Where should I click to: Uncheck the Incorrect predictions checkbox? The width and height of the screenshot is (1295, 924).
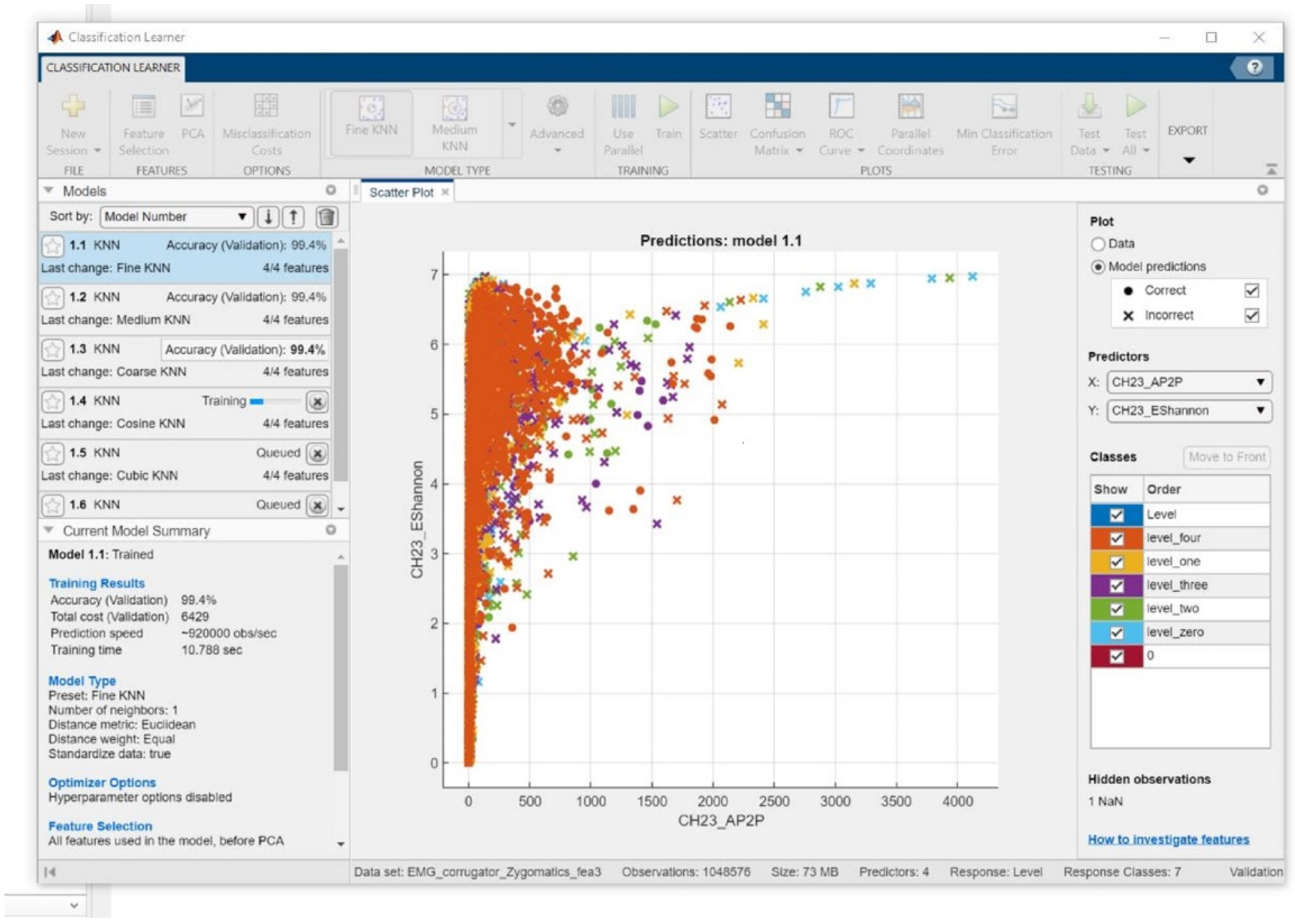click(1251, 315)
